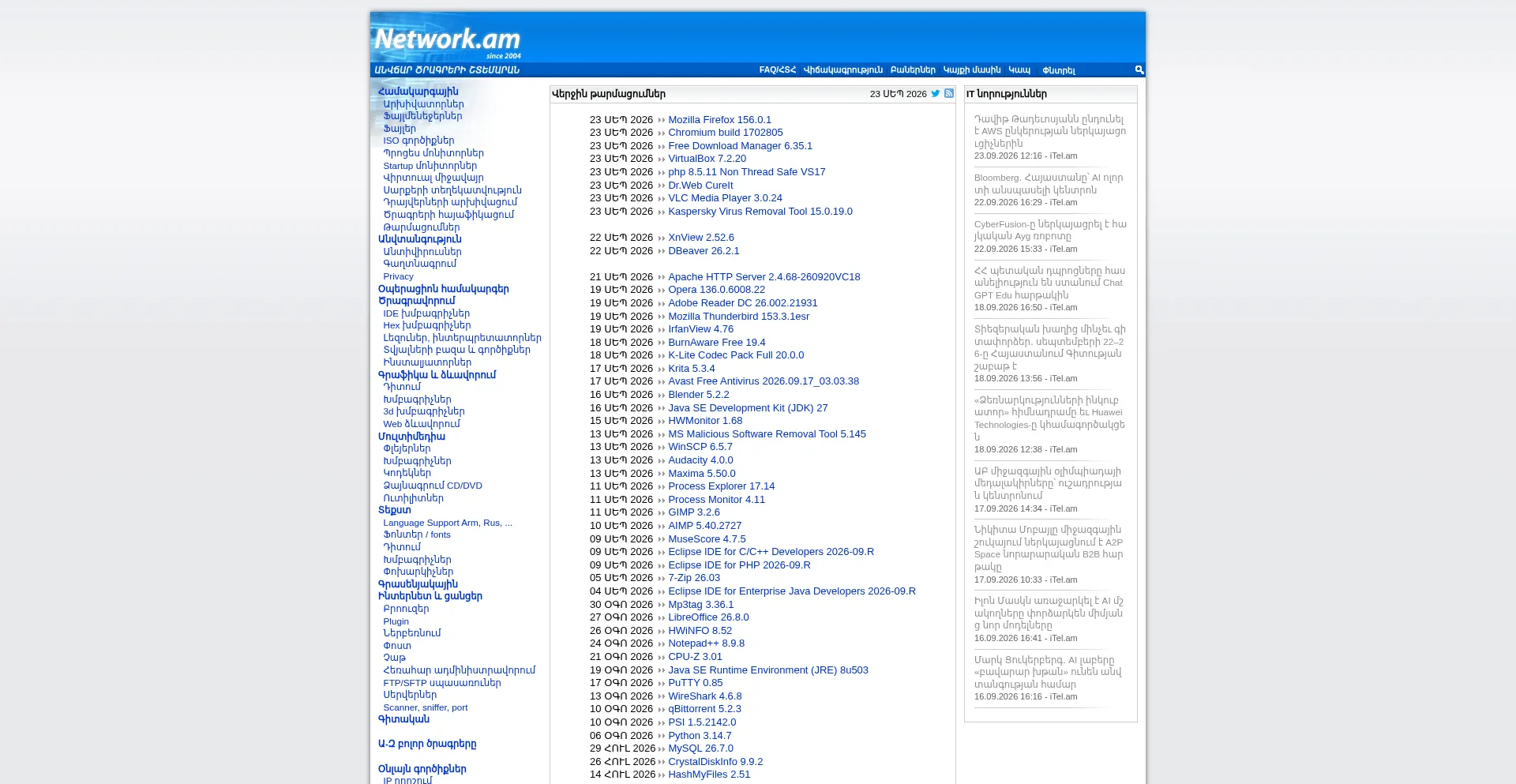Open DBeaver 26.2.1 link

click(704, 251)
